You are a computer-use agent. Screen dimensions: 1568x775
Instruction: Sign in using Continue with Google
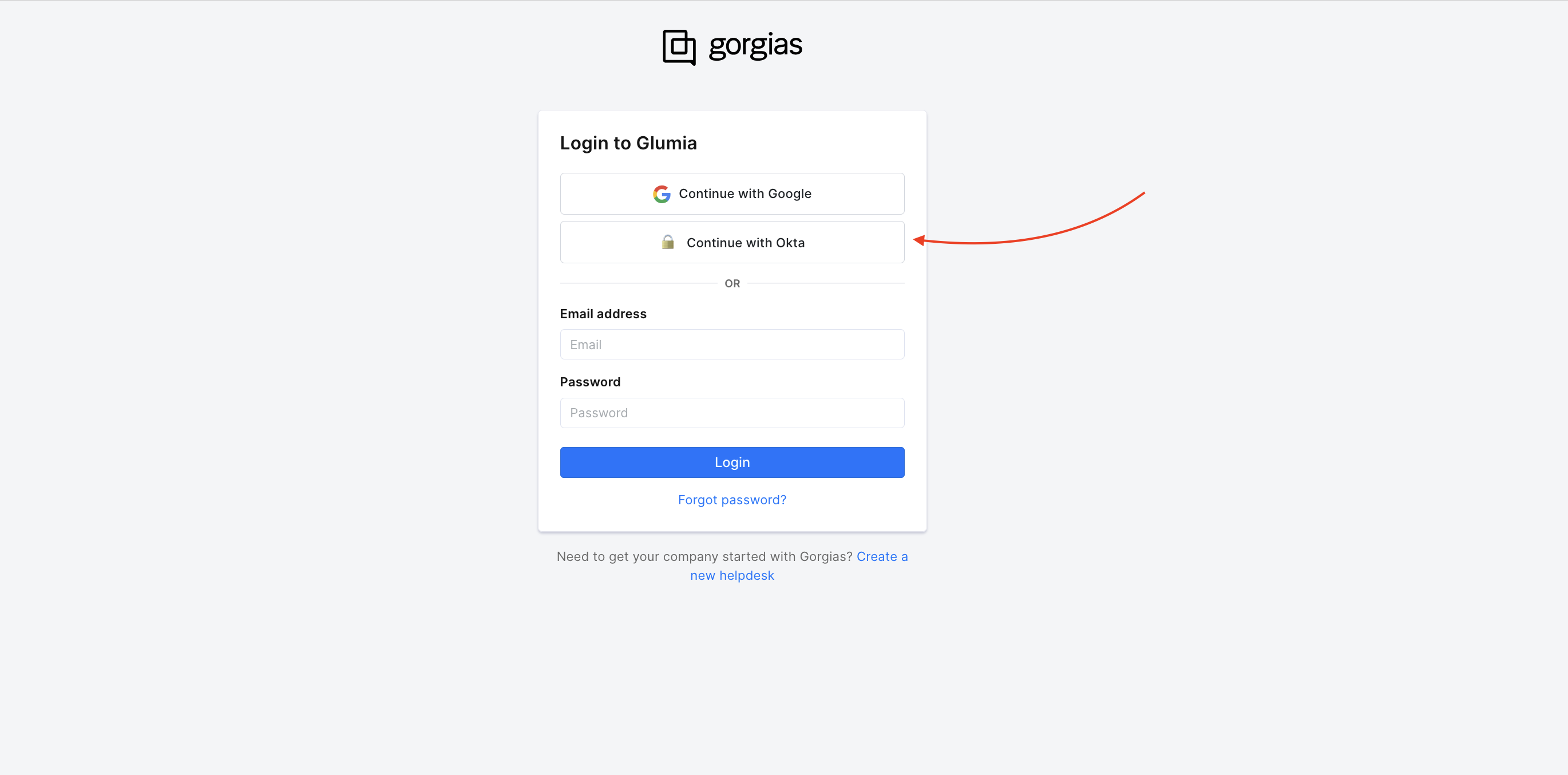[732, 193]
